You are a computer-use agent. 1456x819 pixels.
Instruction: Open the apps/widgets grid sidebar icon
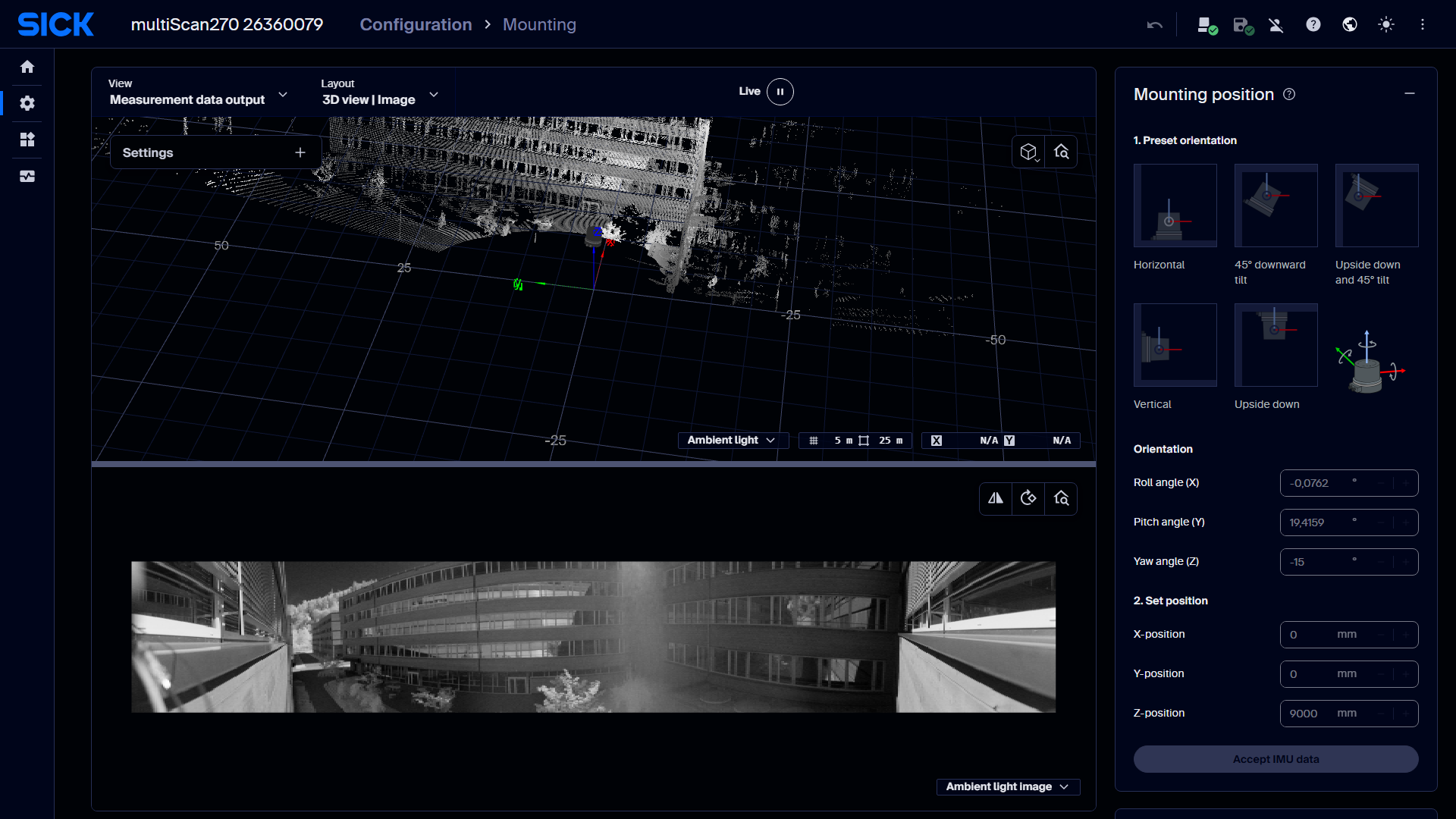pyautogui.click(x=27, y=140)
